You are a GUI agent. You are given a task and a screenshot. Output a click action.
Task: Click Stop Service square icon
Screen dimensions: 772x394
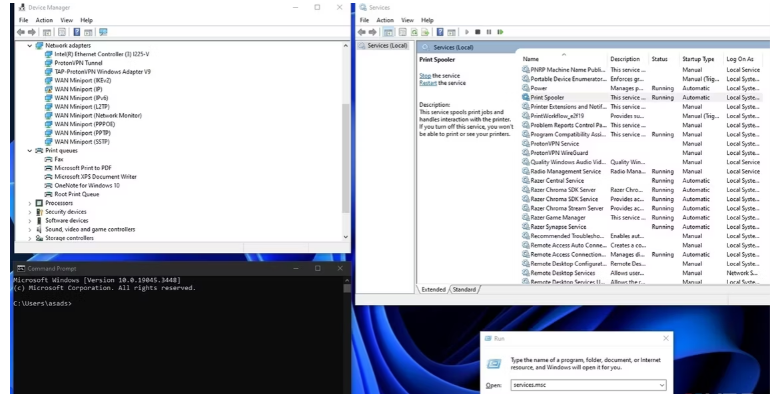[478, 32]
